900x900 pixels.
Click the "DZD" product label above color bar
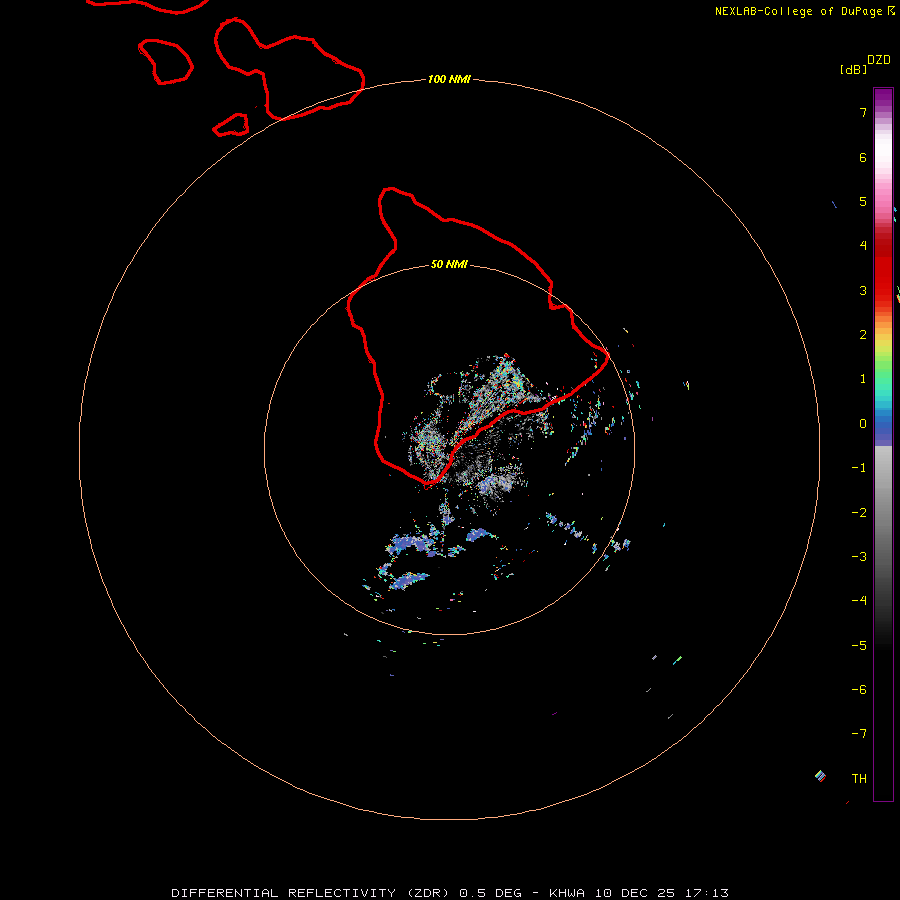point(879,60)
